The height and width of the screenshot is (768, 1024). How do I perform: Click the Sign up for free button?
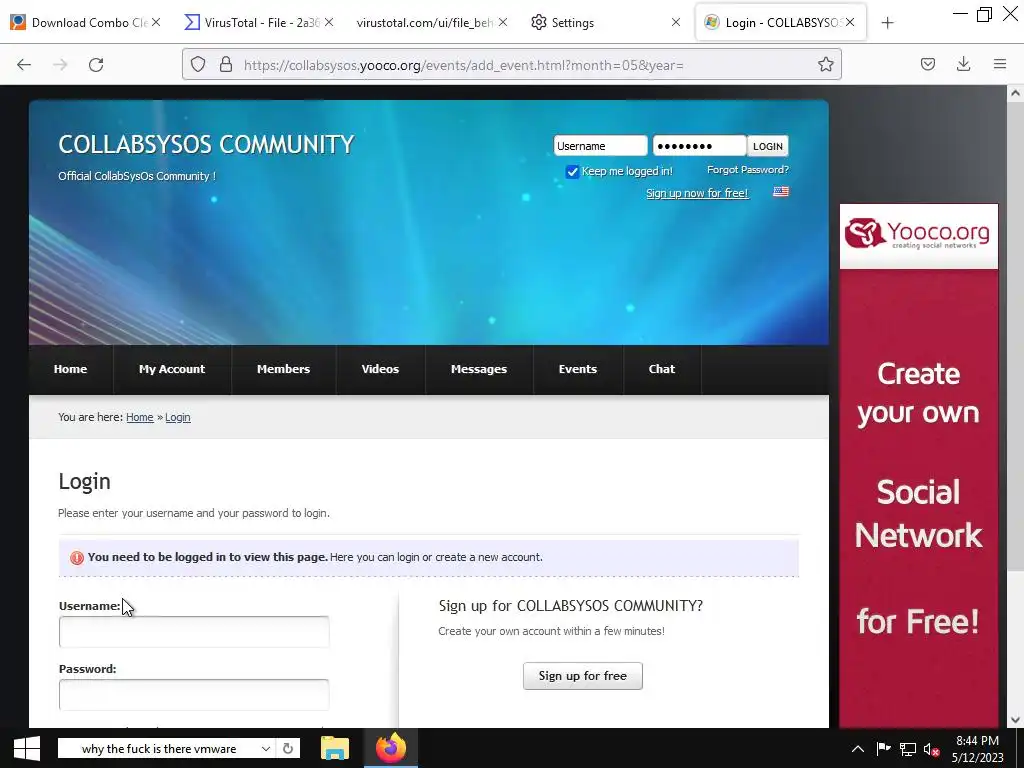tap(583, 676)
